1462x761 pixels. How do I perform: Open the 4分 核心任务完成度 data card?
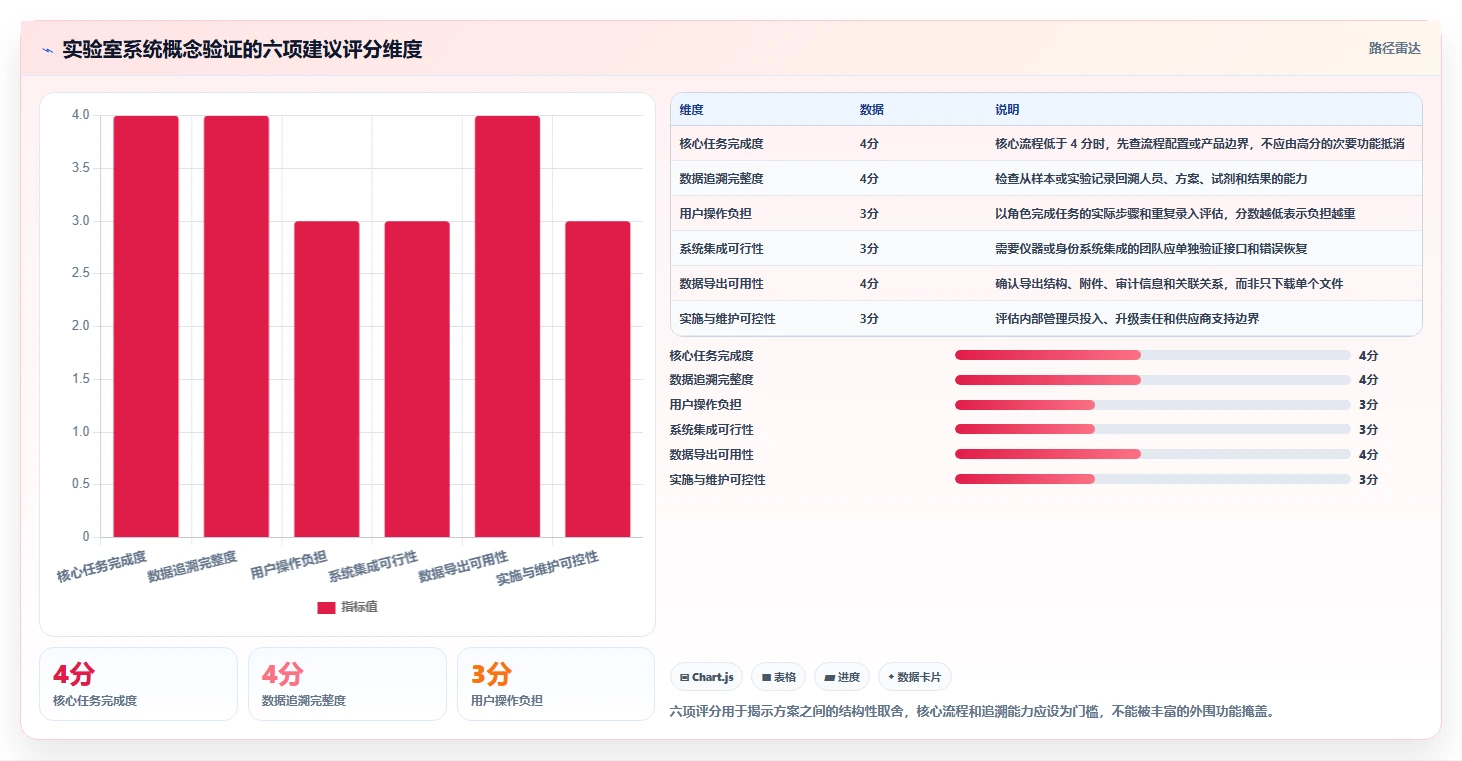138,684
